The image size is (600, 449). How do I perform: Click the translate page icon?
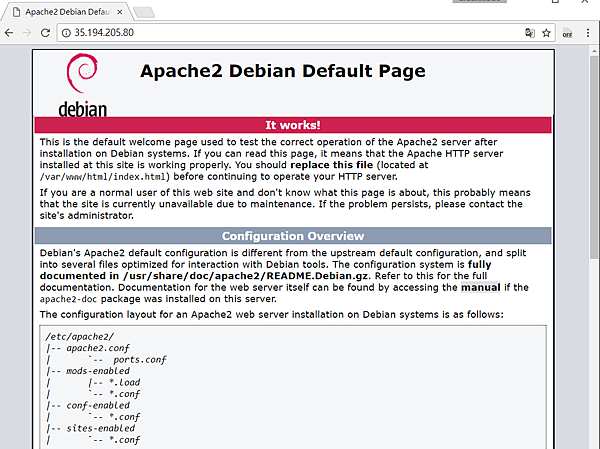(x=530, y=33)
